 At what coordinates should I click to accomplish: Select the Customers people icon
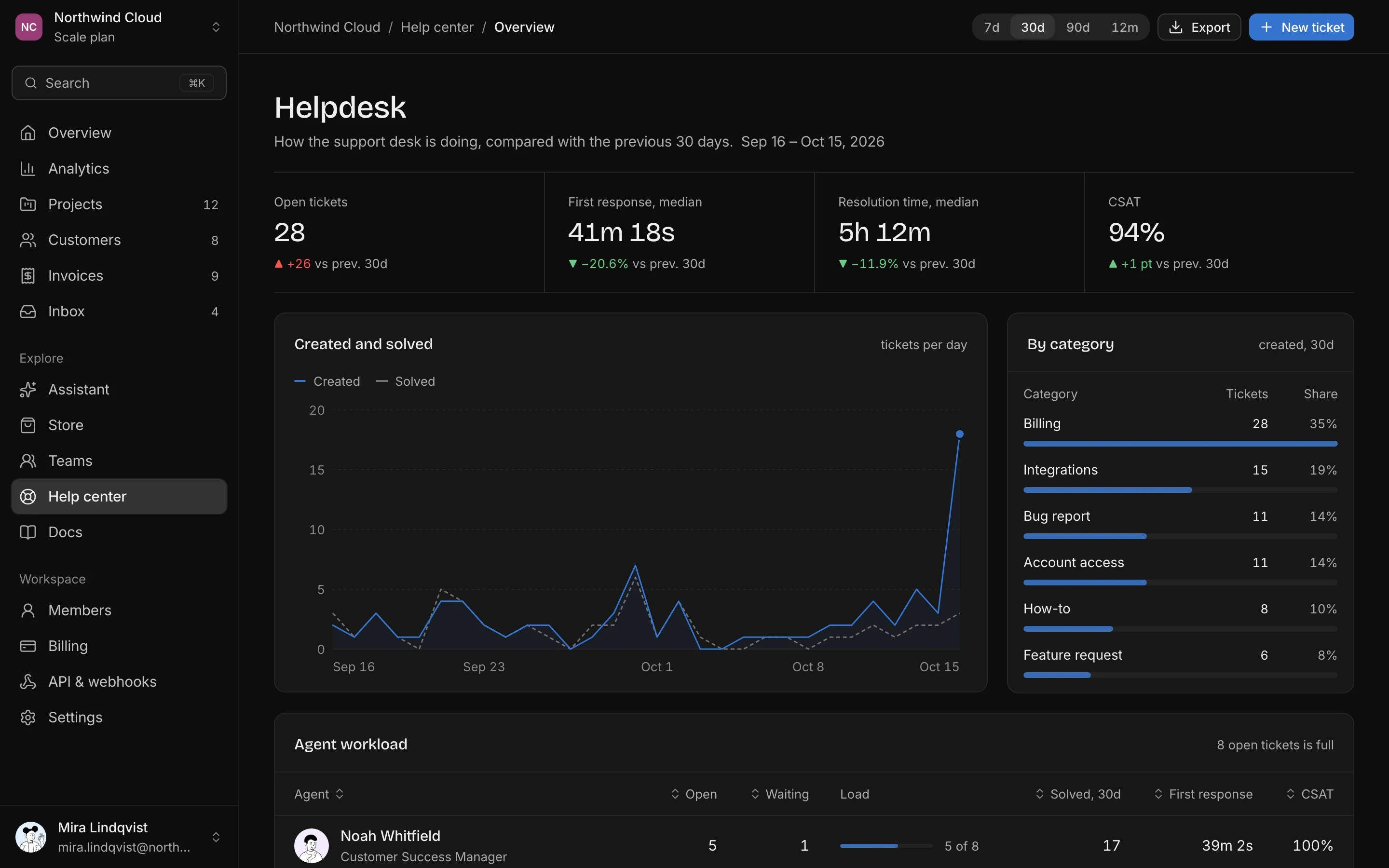click(x=27, y=239)
